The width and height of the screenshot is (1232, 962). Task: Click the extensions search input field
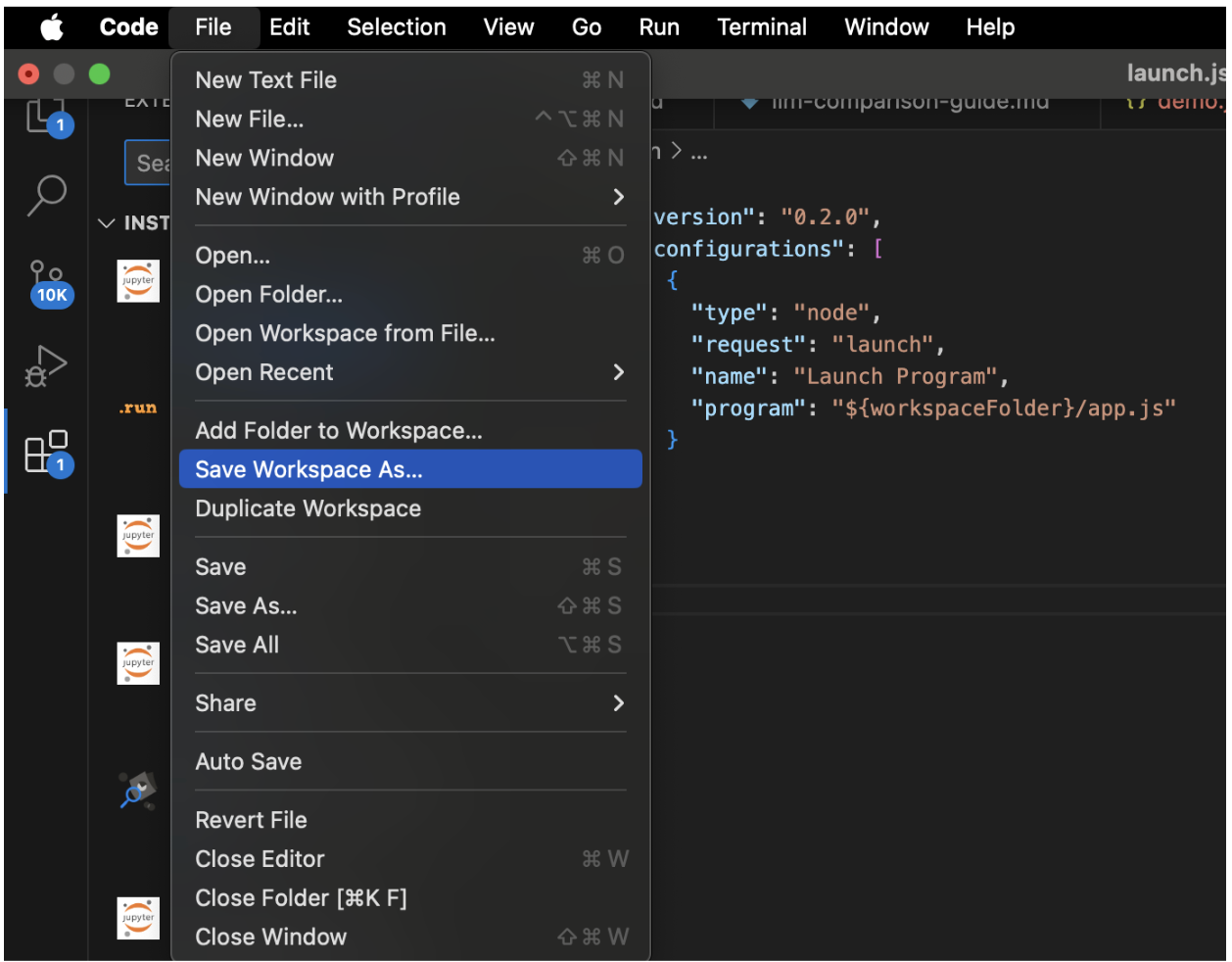pos(148,164)
